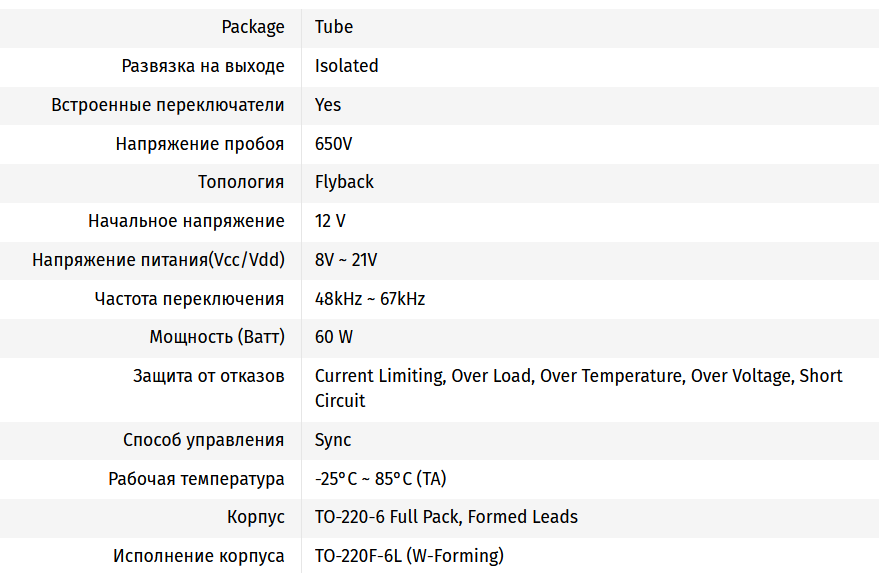Click the "60 W" power value
This screenshot has height=573, width=879.
[334, 337]
